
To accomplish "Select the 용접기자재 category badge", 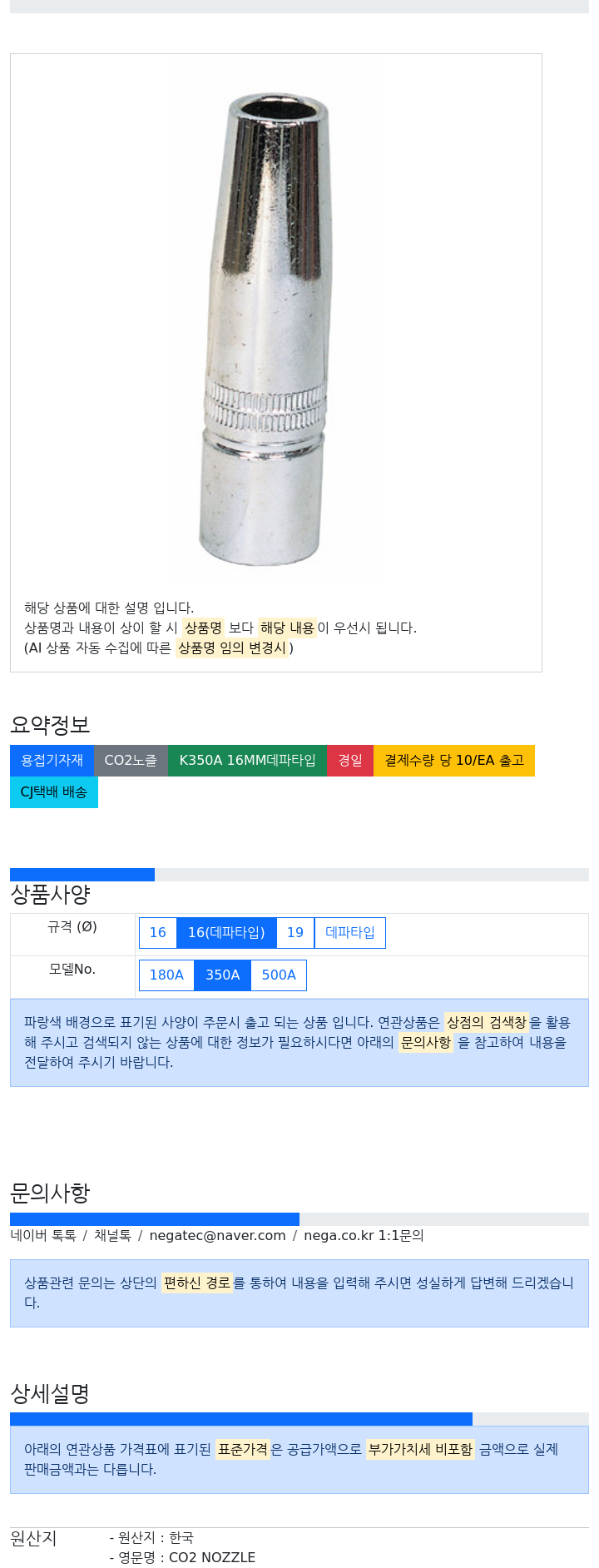I will coord(52,761).
